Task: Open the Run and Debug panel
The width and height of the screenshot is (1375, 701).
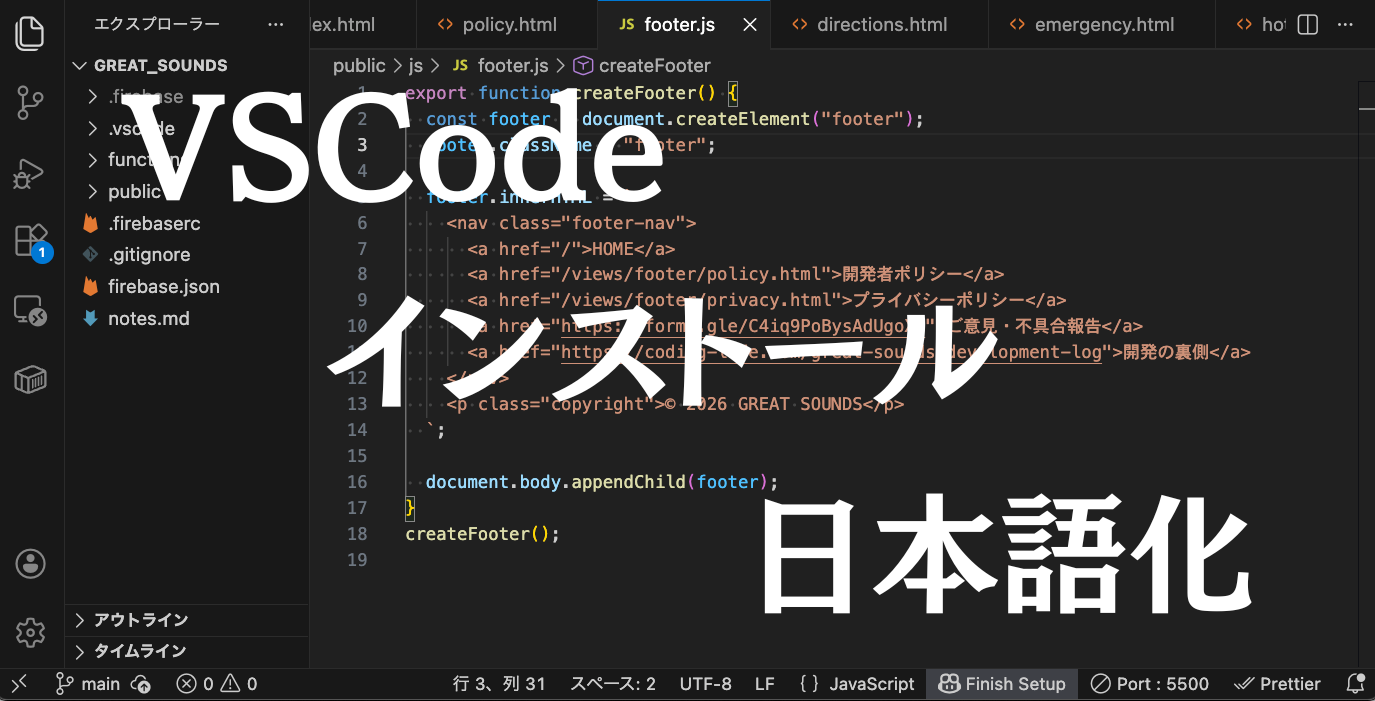Action: tap(30, 172)
